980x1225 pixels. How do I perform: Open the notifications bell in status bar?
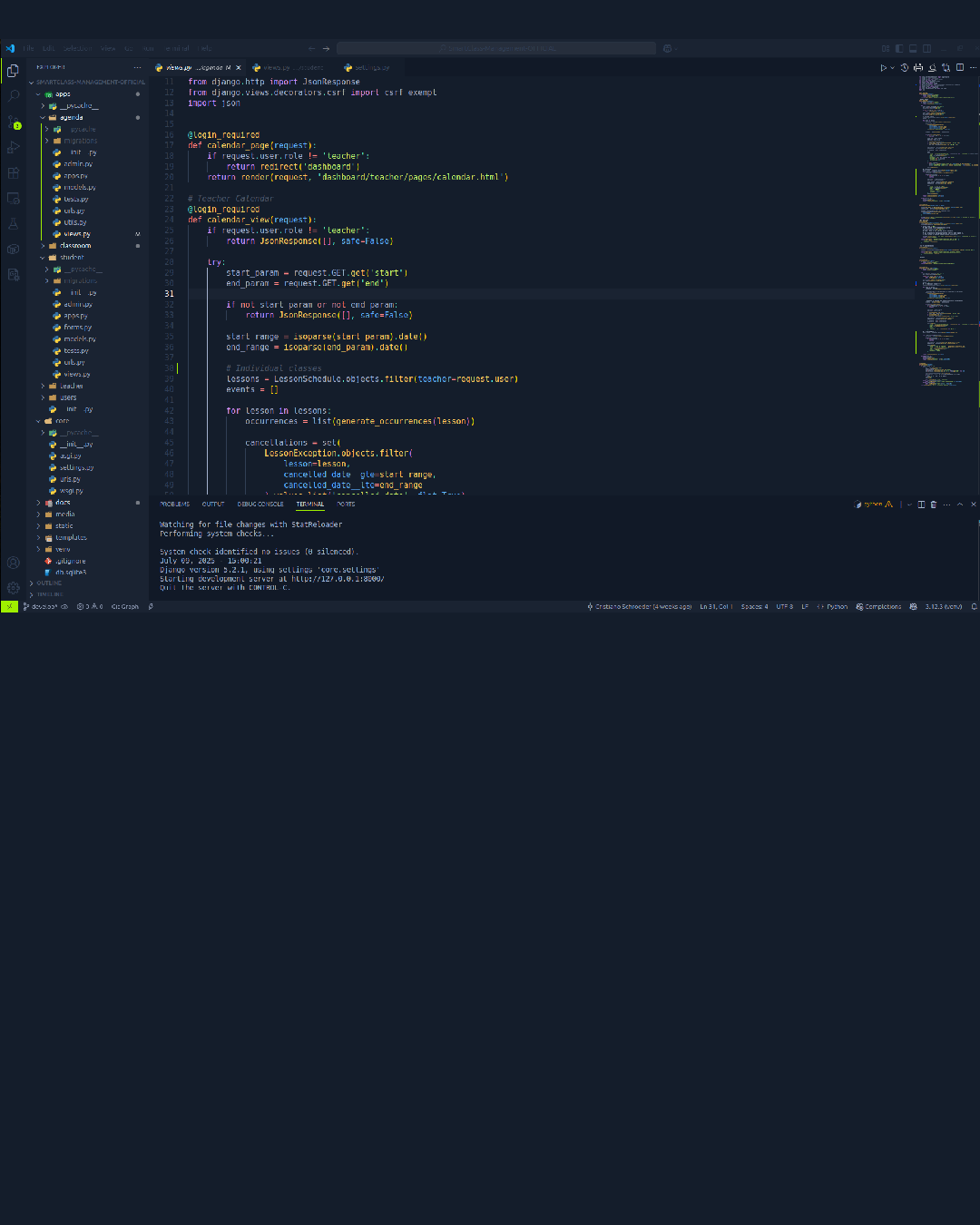coord(974,606)
